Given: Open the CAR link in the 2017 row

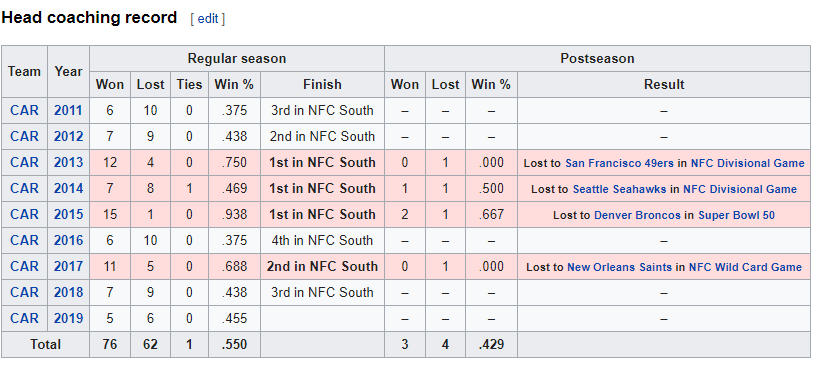Looking at the screenshot, I should pyautogui.click(x=24, y=267).
